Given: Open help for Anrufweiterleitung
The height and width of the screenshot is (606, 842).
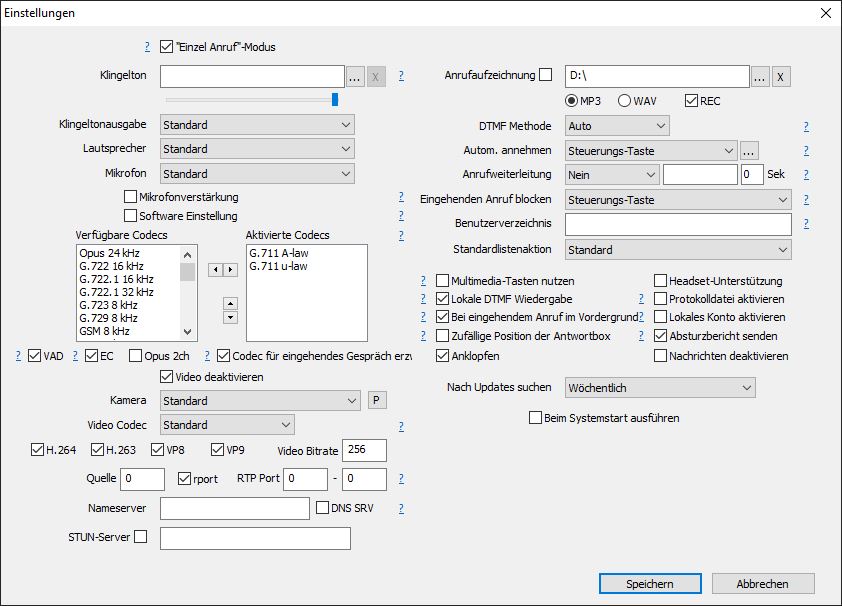Looking at the screenshot, I should (x=806, y=174).
